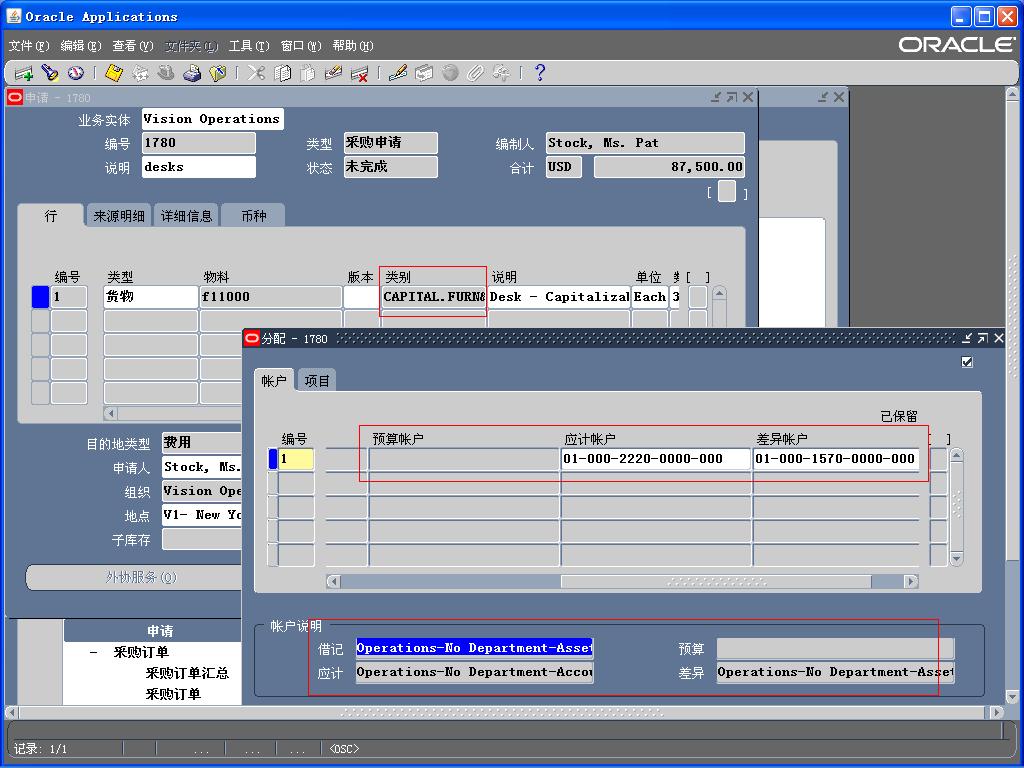Click the 物料 cell f11000
The width and height of the screenshot is (1024, 768).
[271, 296]
